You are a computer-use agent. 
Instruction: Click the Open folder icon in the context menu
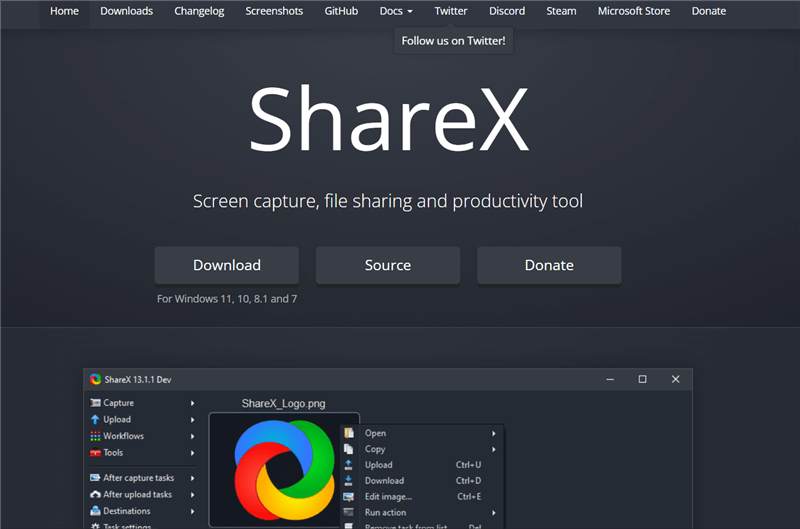tap(348, 433)
